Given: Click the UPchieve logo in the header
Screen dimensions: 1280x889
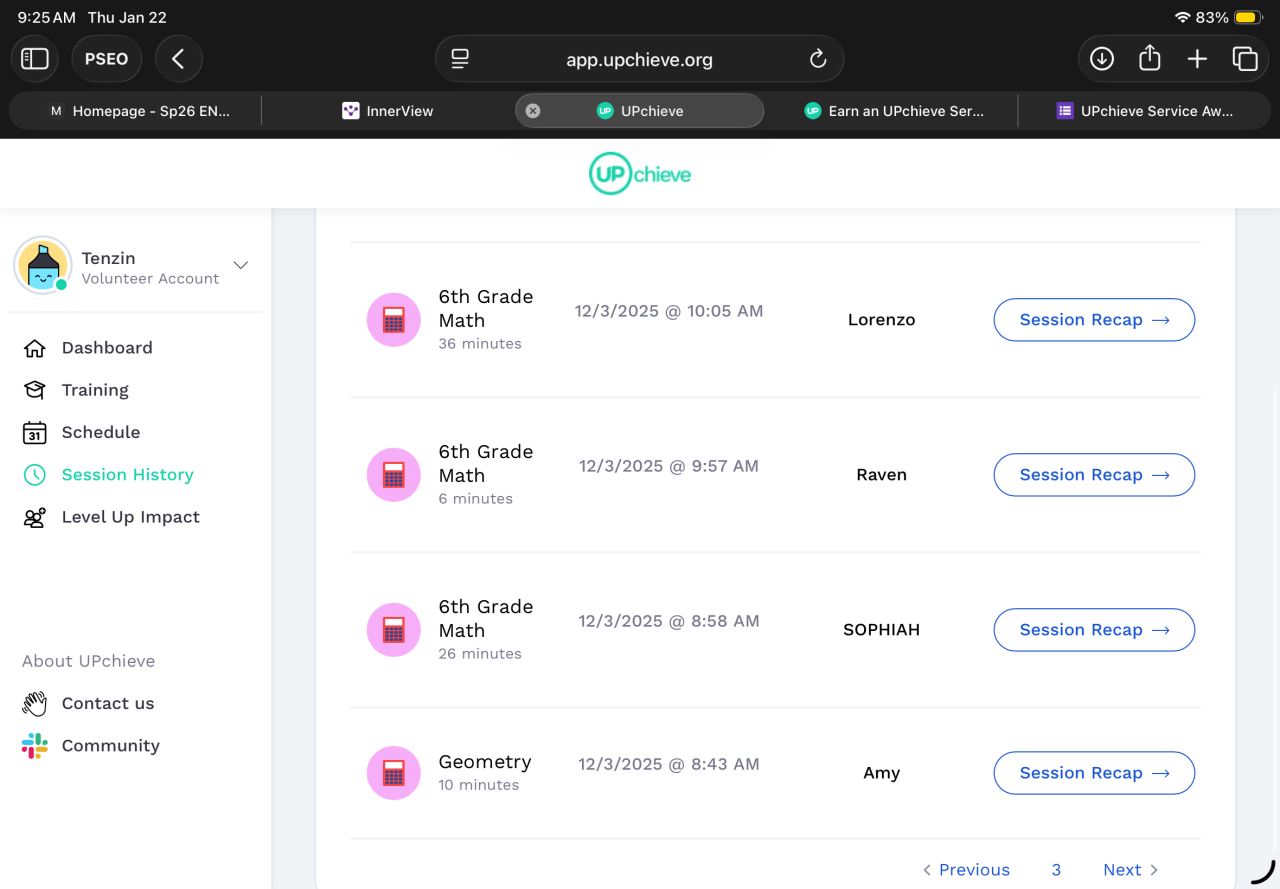Looking at the screenshot, I should point(640,174).
